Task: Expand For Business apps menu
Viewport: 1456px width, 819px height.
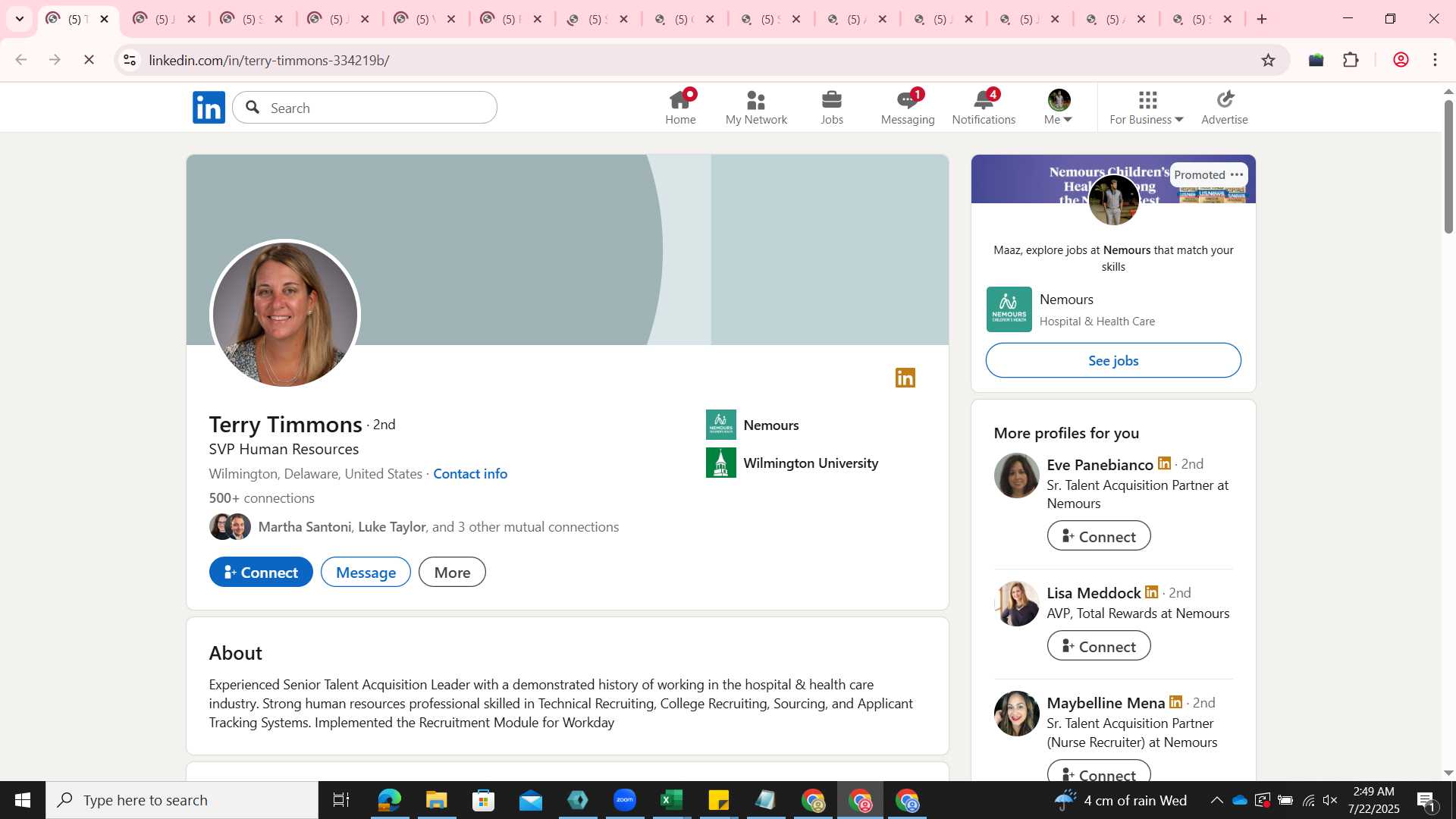Action: (1147, 108)
